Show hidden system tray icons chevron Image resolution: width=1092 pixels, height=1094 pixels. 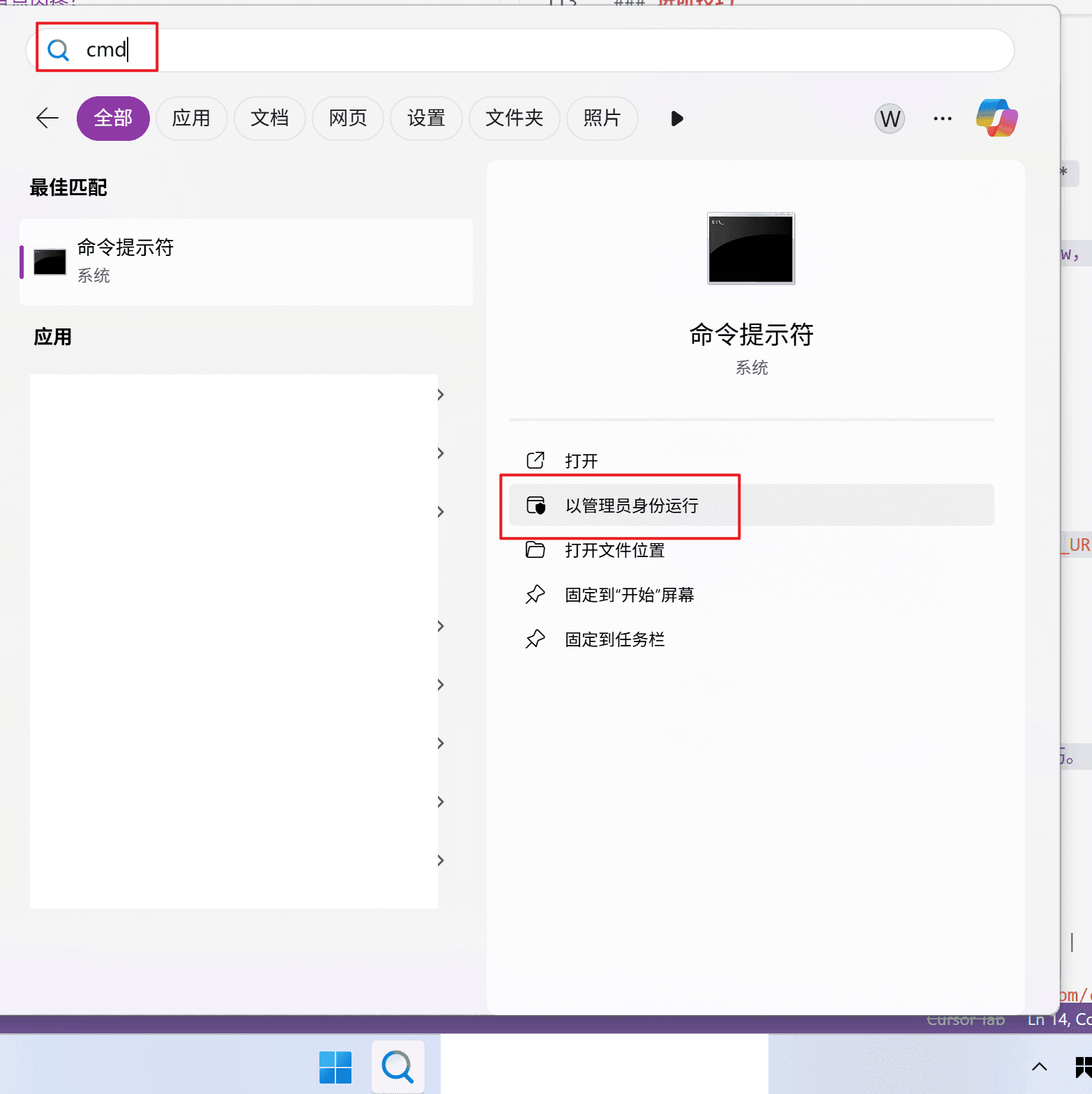pyautogui.click(x=1039, y=1067)
